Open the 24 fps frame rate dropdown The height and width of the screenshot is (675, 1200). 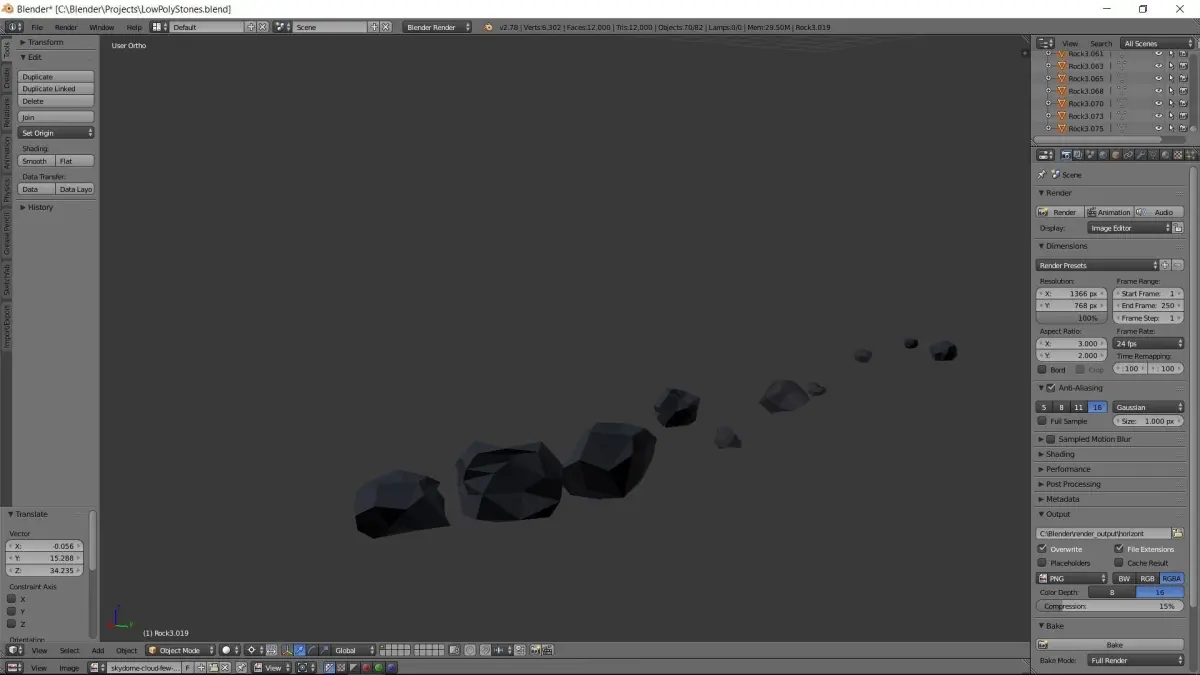(x=1148, y=343)
